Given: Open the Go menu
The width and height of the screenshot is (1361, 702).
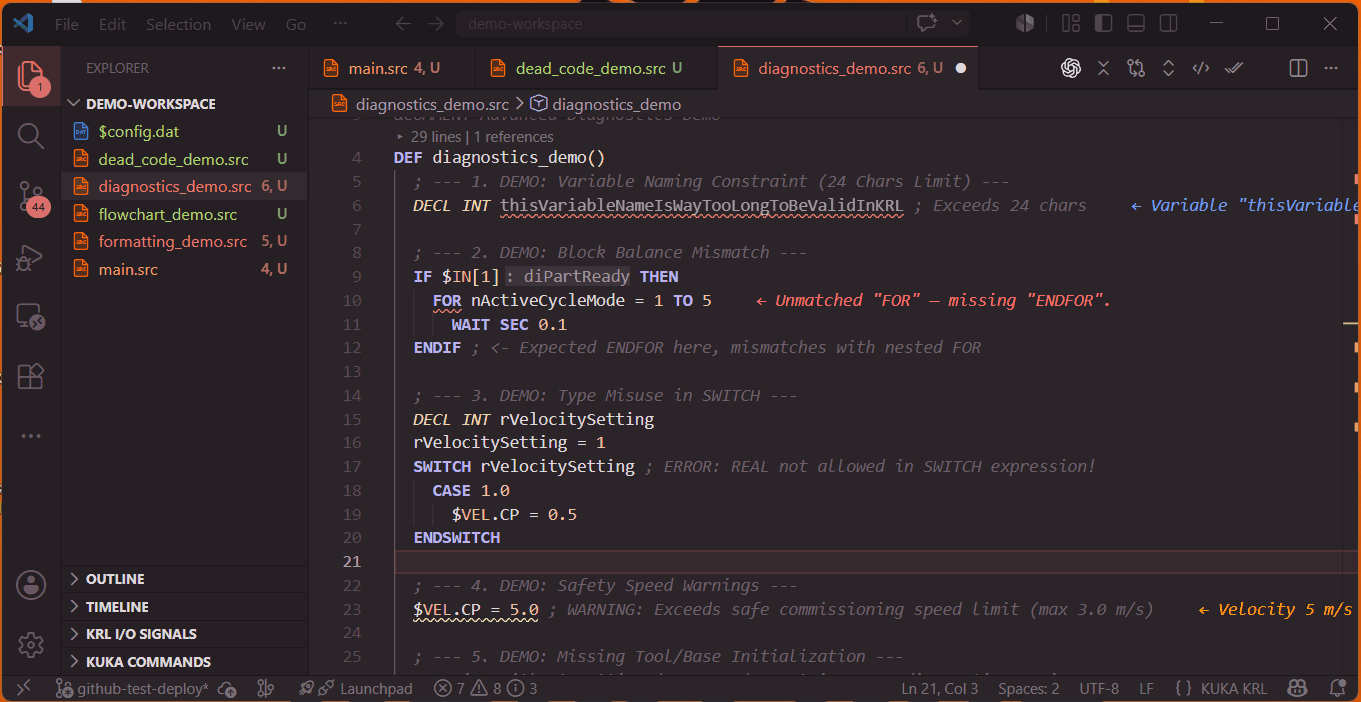Looking at the screenshot, I should tap(296, 24).
